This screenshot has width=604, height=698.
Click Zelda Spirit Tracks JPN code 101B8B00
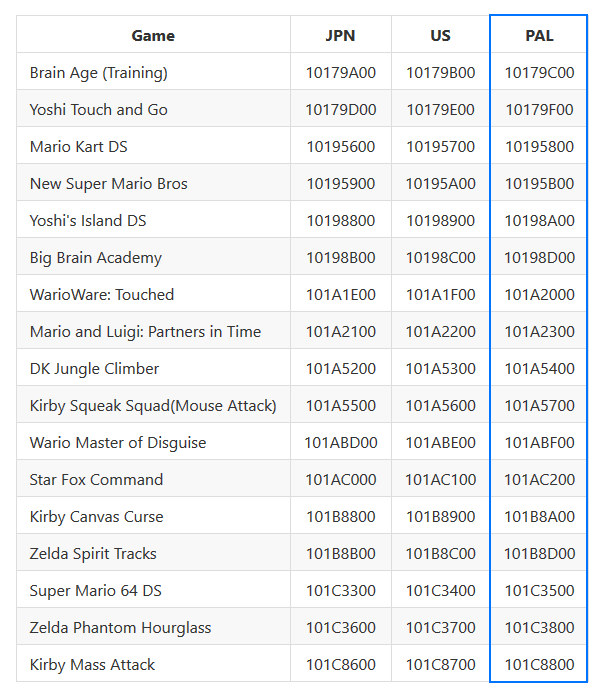(341, 553)
